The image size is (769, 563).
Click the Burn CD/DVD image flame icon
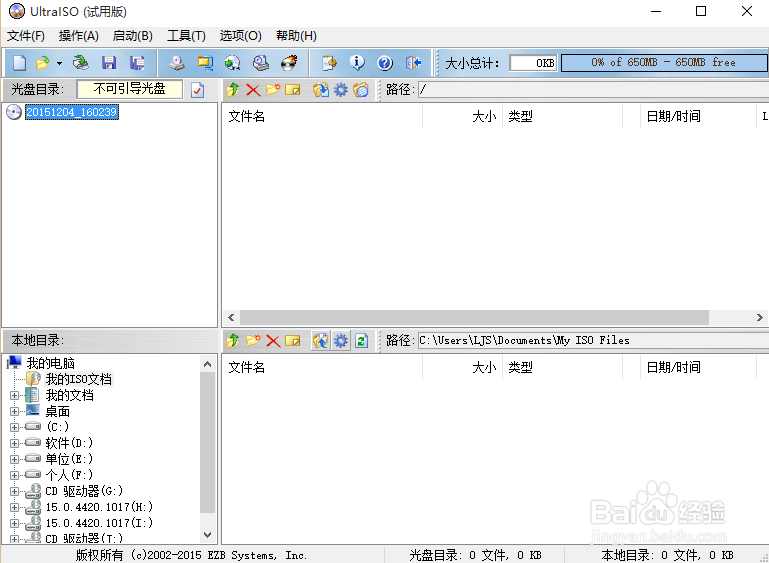[289, 63]
